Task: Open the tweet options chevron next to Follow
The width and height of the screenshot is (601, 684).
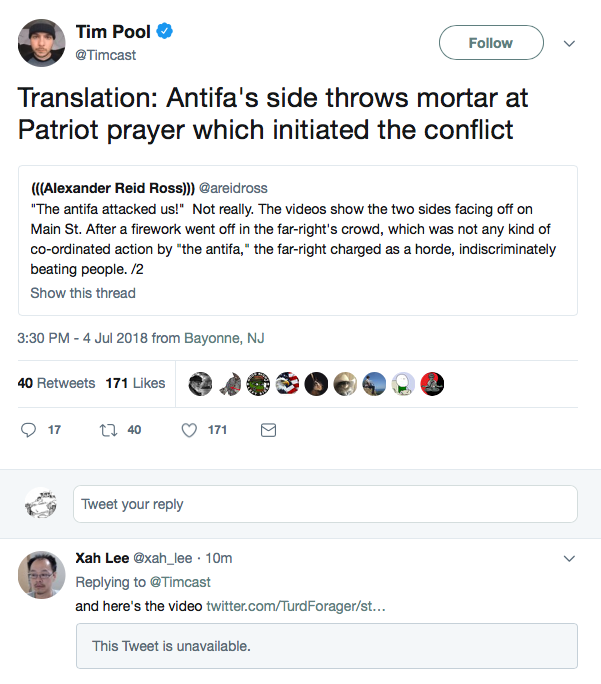Action: point(570,44)
